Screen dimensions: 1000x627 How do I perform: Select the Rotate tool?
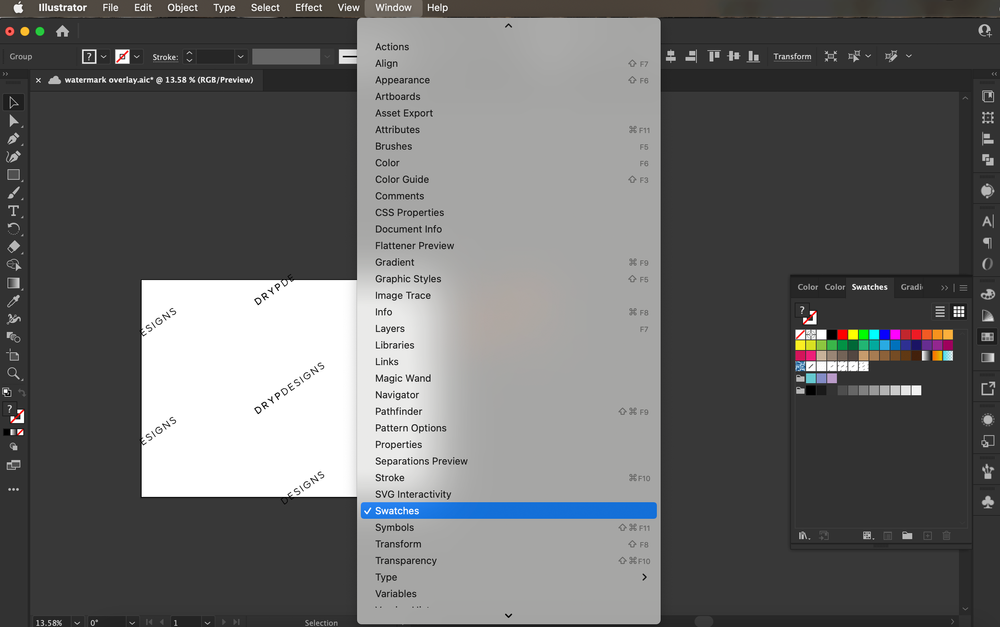(13, 228)
